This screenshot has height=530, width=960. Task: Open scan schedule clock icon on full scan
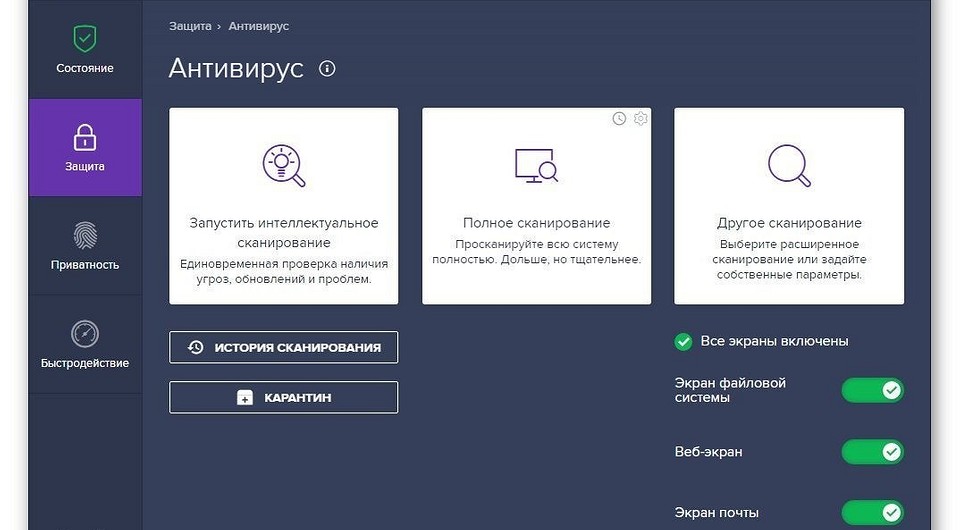click(619, 119)
